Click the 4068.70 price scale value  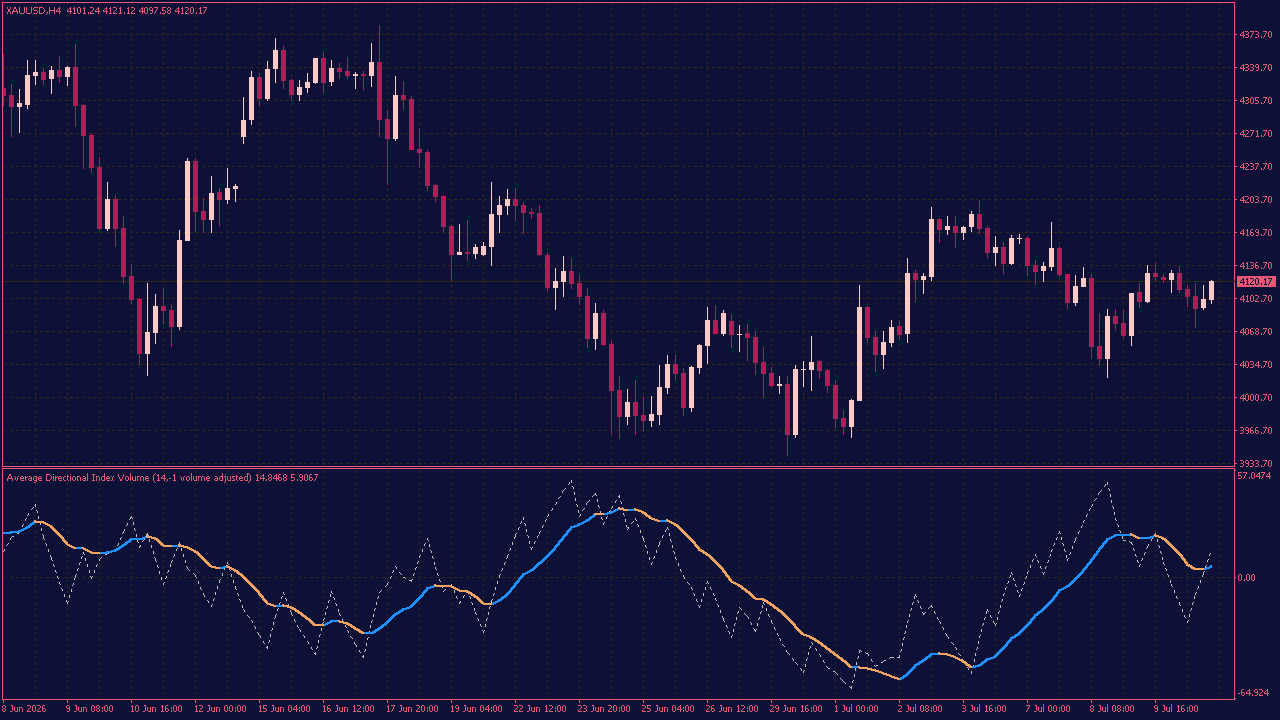click(1254, 332)
